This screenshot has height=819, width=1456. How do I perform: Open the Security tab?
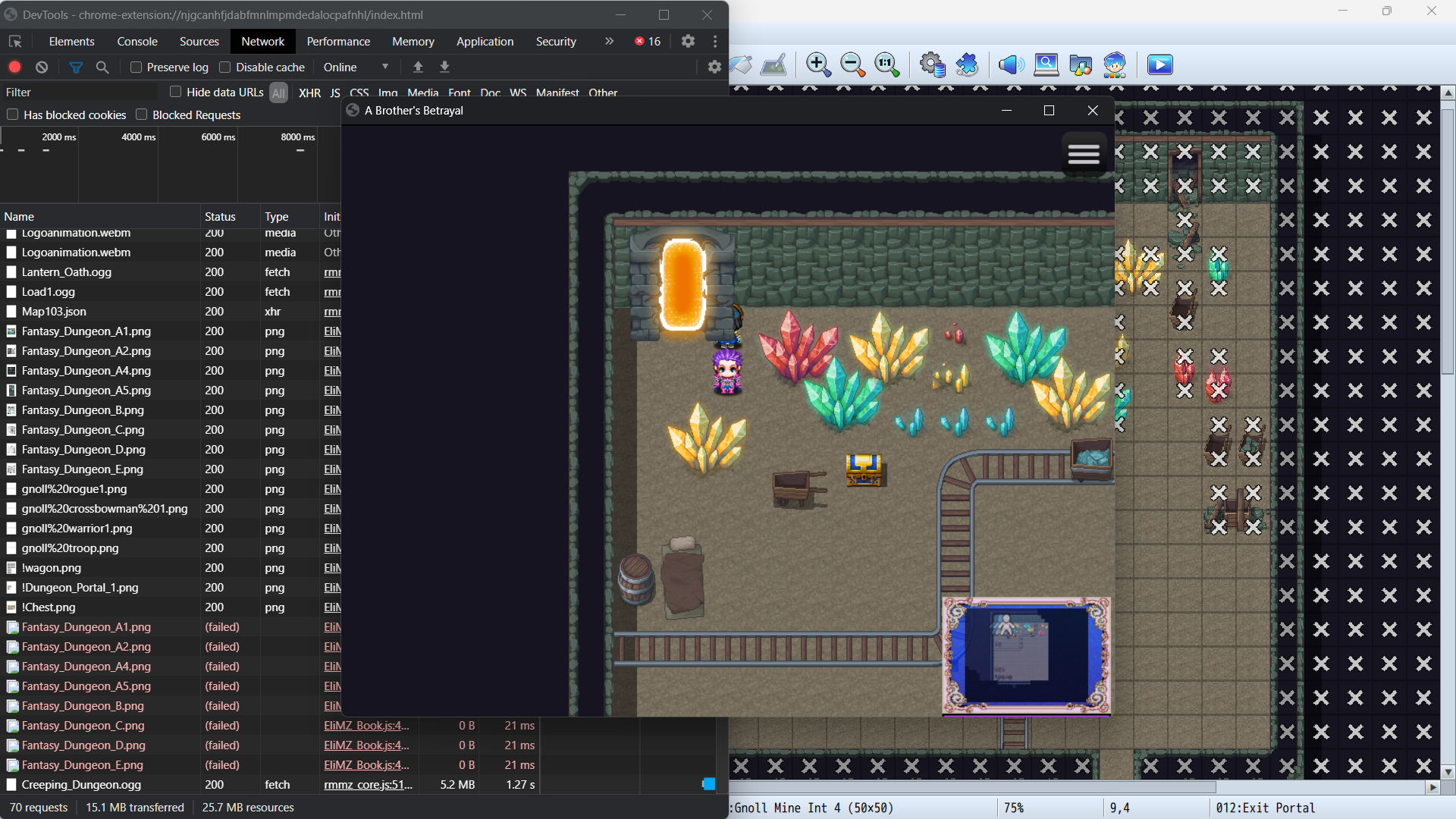pos(556,42)
